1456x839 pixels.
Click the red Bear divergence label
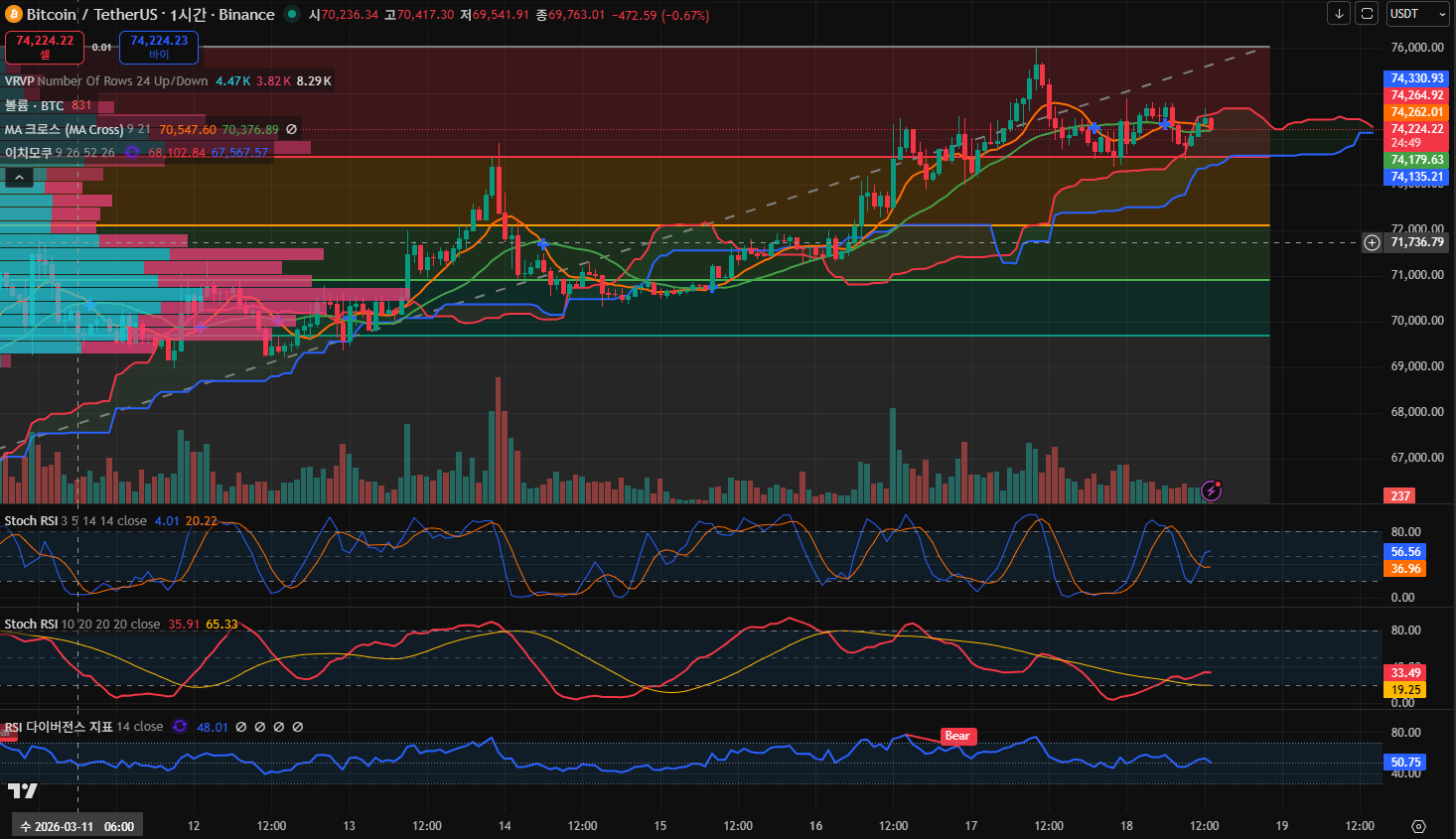coord(957,737)
